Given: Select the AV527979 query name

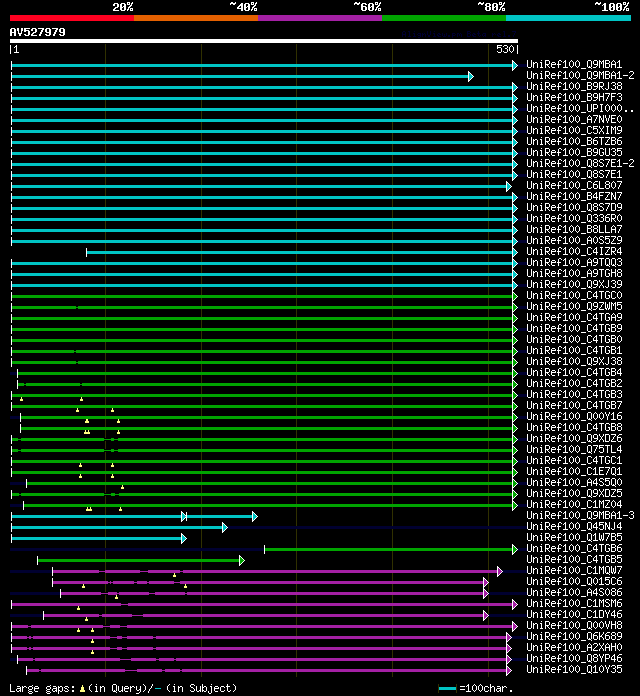Looking at the screenshot, I should pos(37,32).
